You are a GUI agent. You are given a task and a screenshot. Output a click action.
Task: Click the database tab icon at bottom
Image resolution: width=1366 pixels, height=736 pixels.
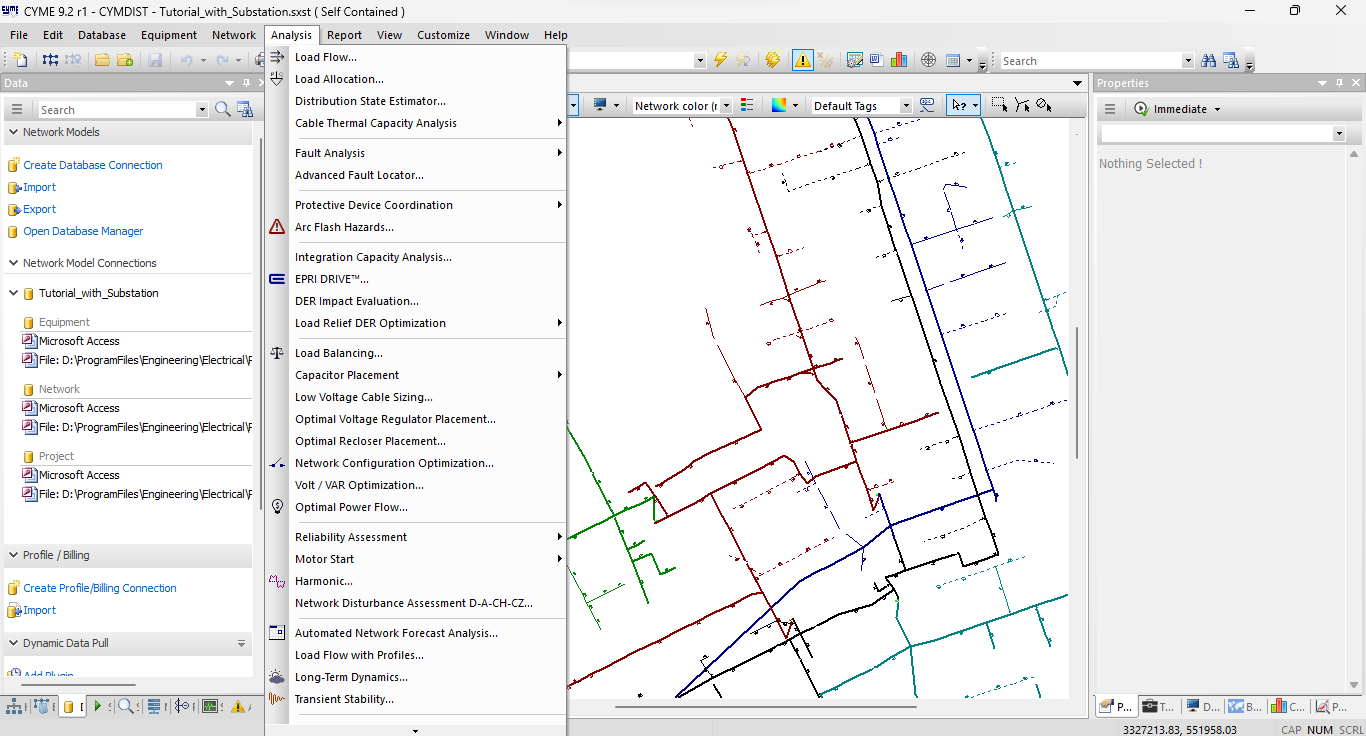tap(68, 706)
